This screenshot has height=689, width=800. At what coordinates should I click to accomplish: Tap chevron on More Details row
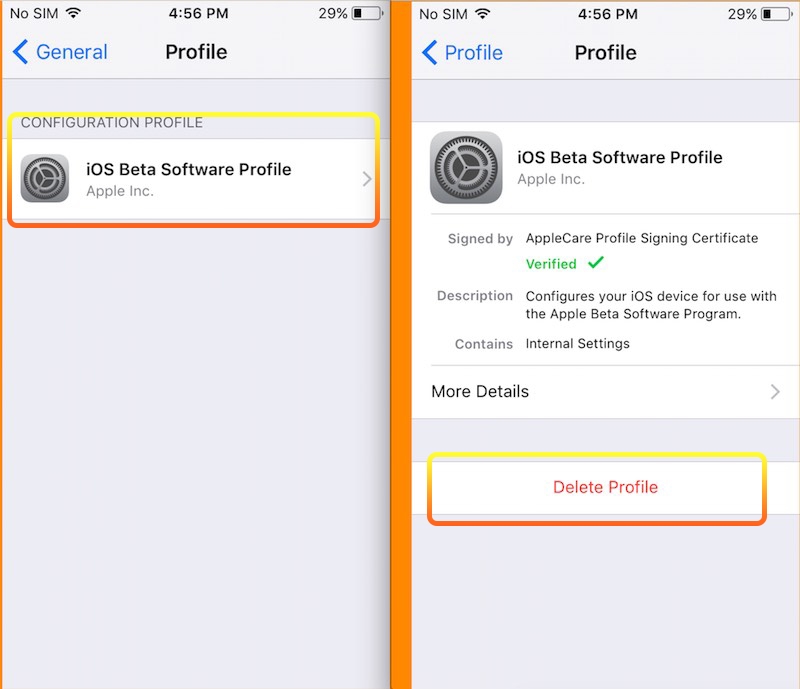tap(775, 391)
